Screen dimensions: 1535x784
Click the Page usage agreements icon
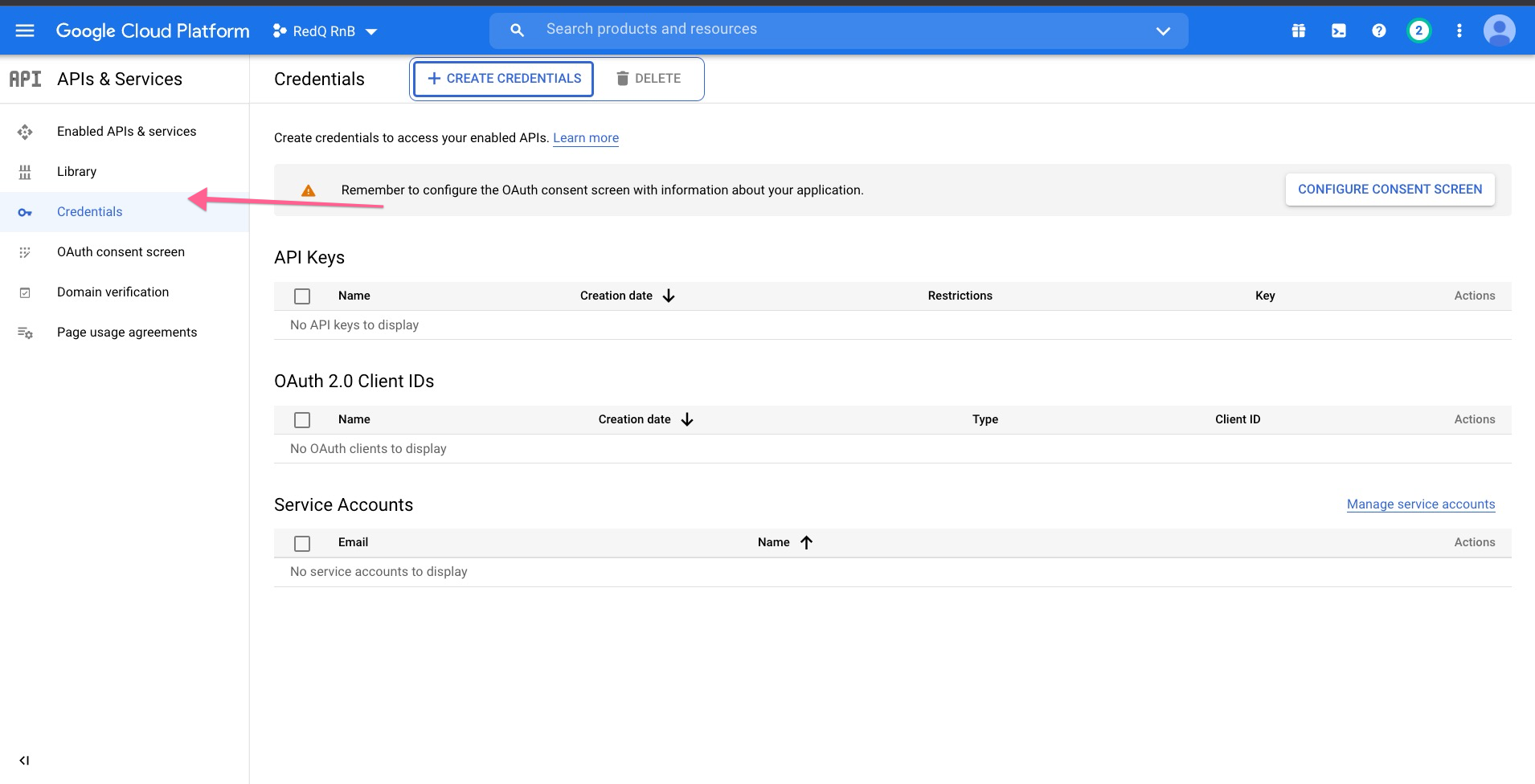(x=25, y=333)
